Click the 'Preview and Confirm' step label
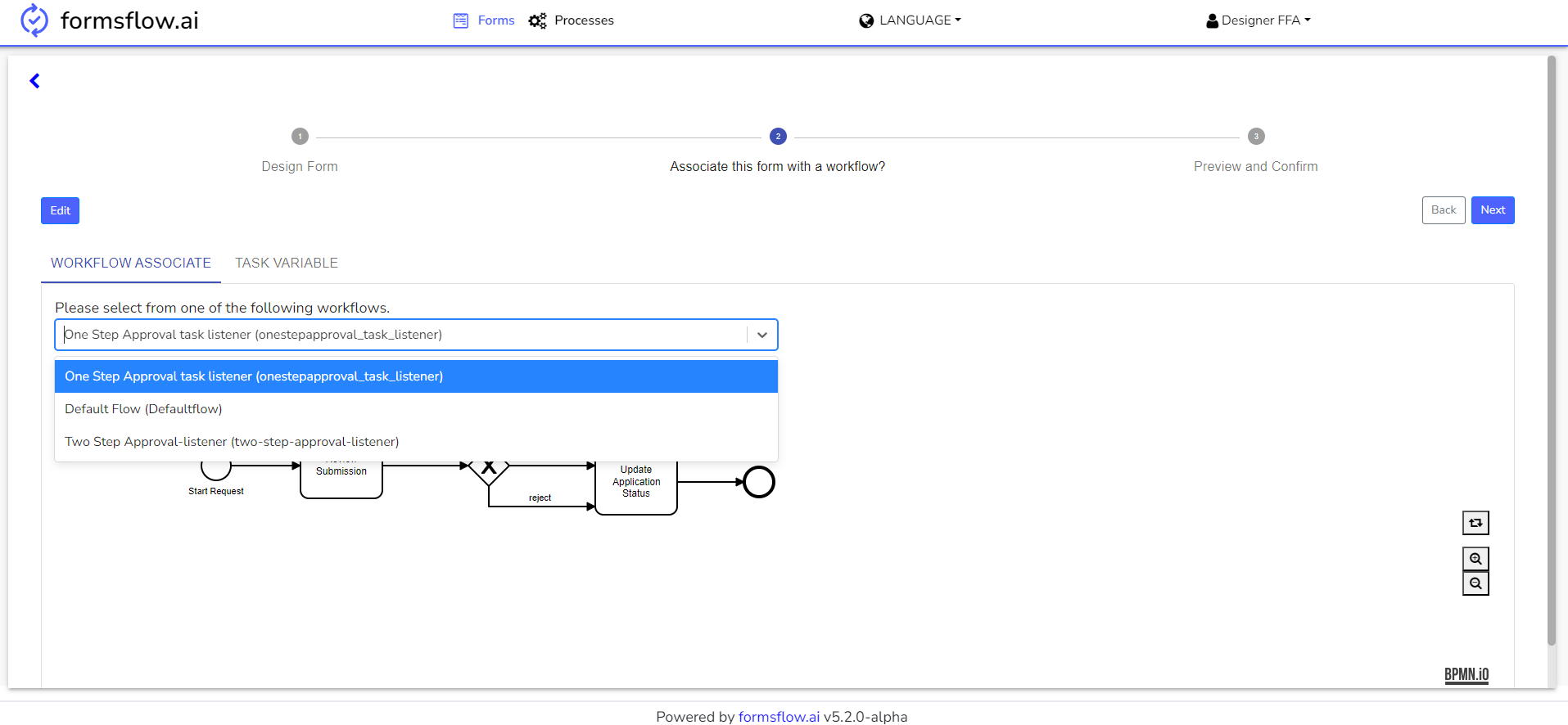 point(1256,166)
